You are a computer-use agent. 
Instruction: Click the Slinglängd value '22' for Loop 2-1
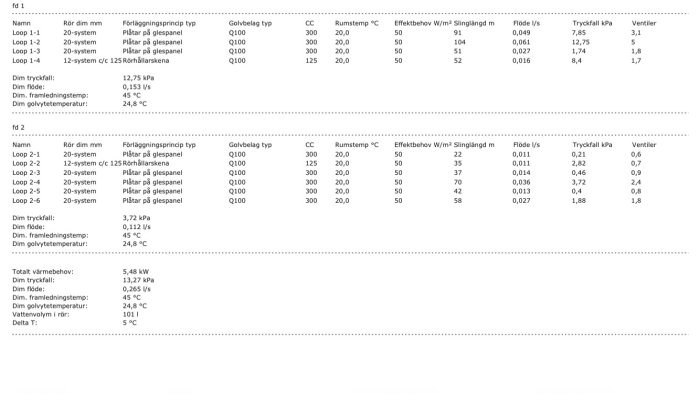458,154
